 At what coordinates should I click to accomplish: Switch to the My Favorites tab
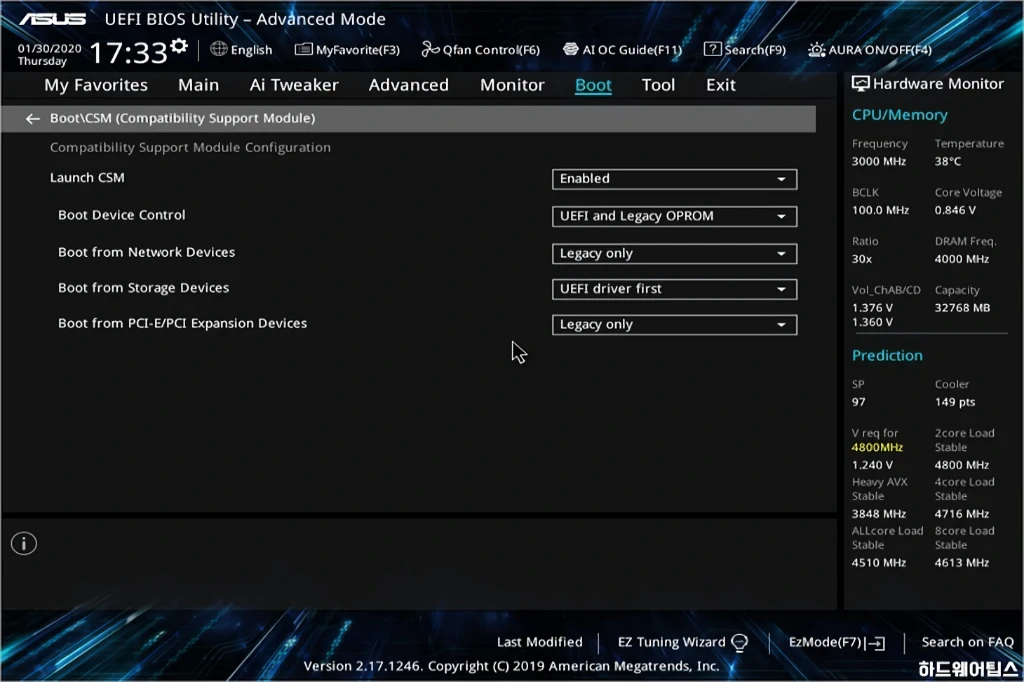click(96, 85)
